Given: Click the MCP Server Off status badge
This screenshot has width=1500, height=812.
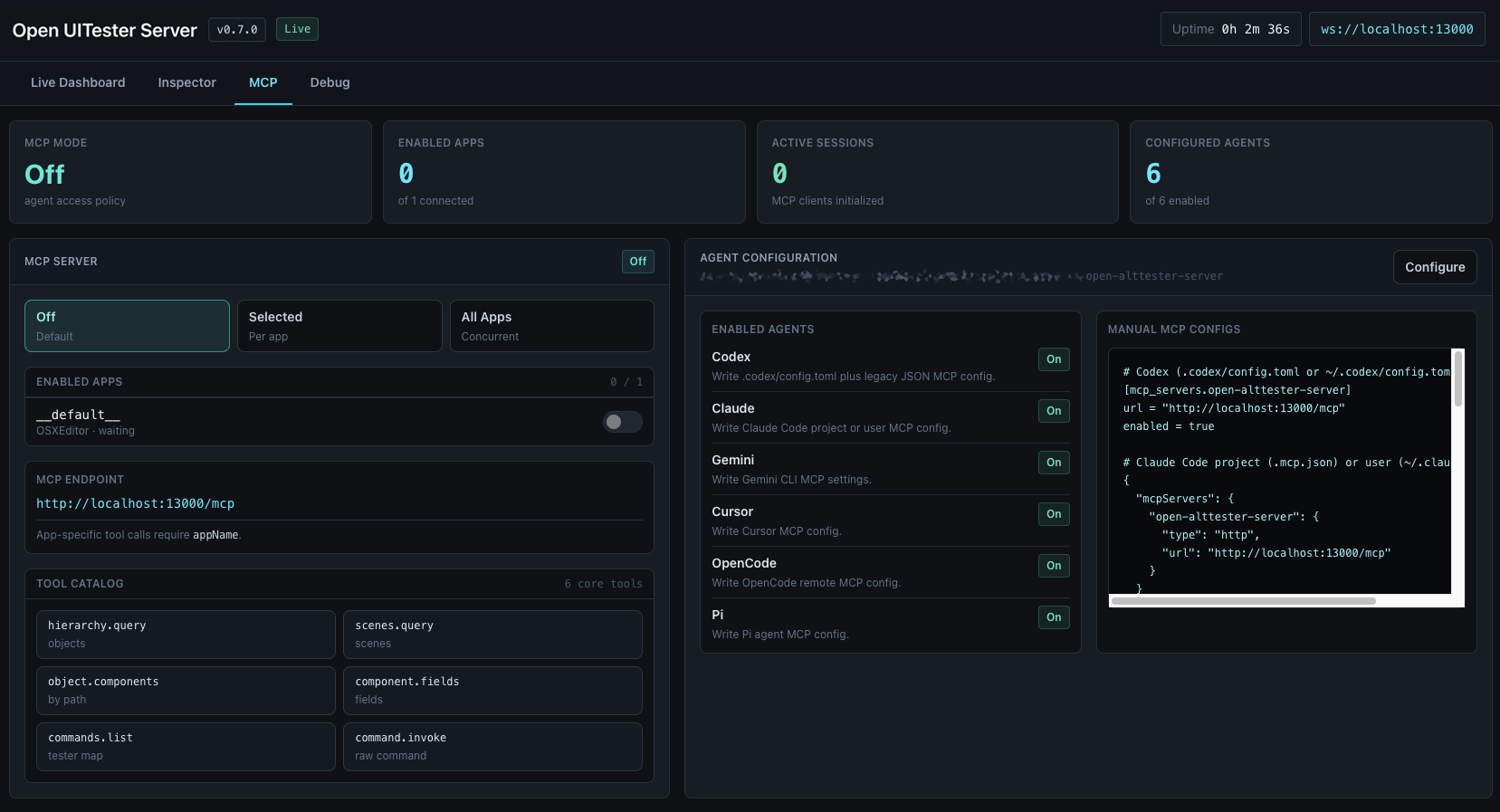Looking at the screenshot, I should pos(638,262).
